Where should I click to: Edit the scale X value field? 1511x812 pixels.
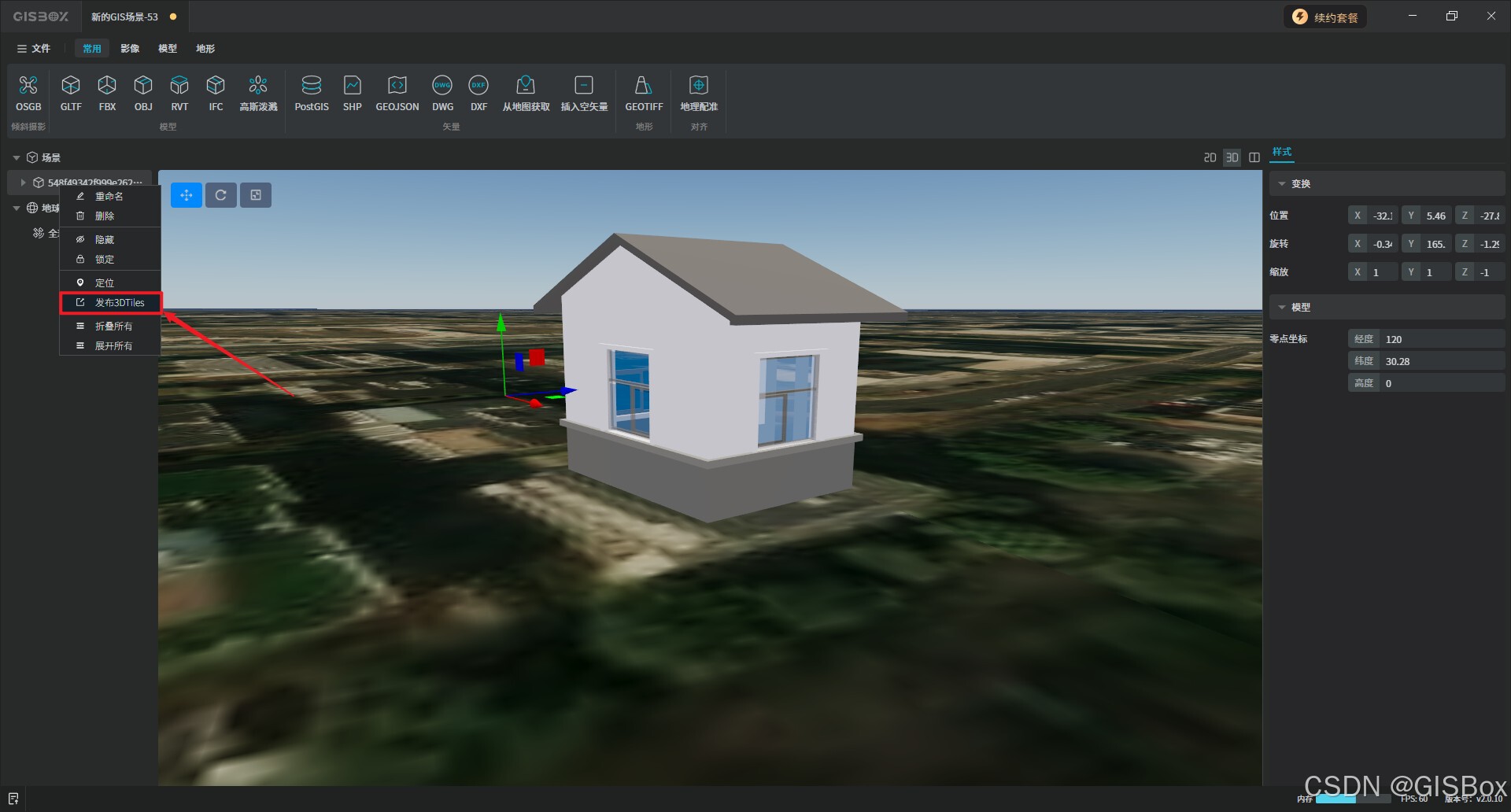pyautogui.click(x=1382, y=272)
